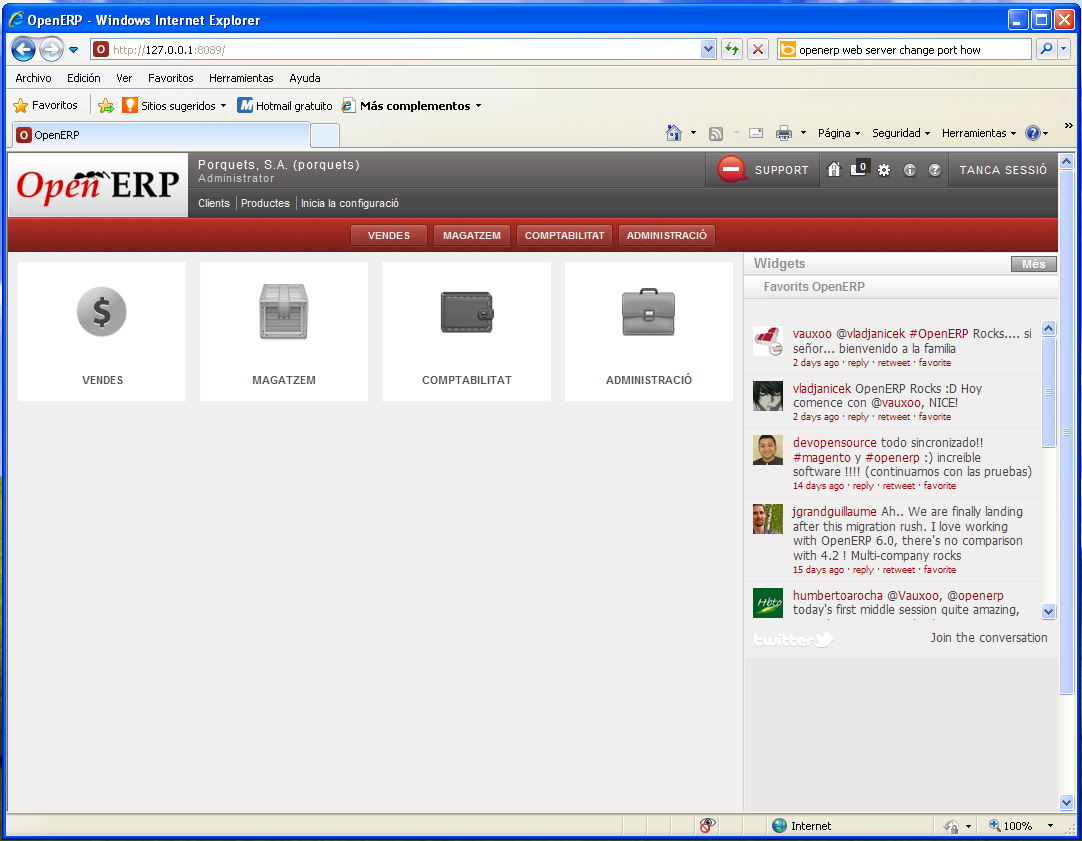Click the OpenERP home icon in header
Image resolution: width=1082 pixels, height=841 pixels.
(x=834, y=170)
